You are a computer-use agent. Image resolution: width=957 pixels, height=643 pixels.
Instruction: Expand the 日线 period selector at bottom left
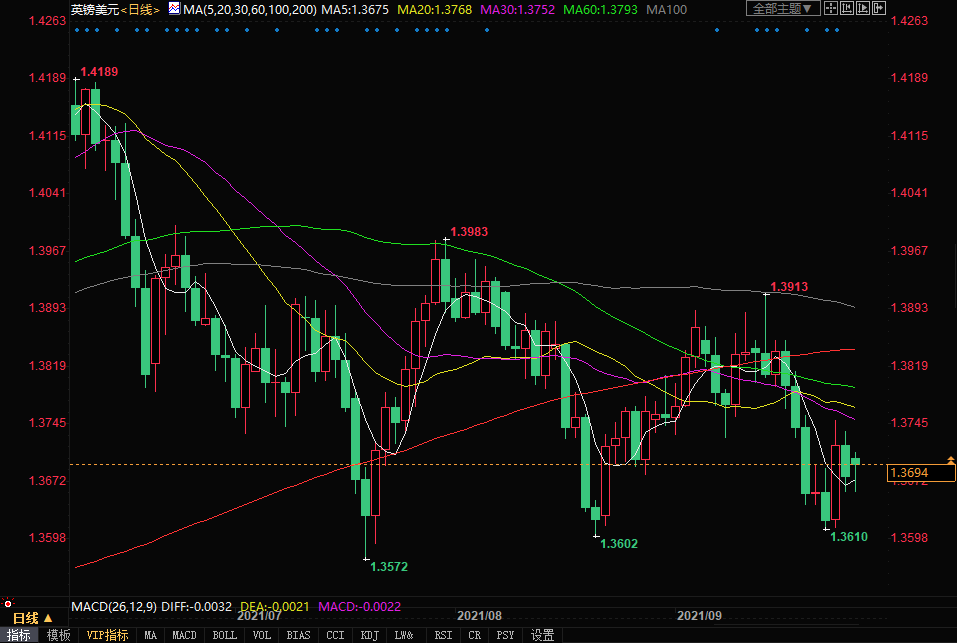point(28,618)
